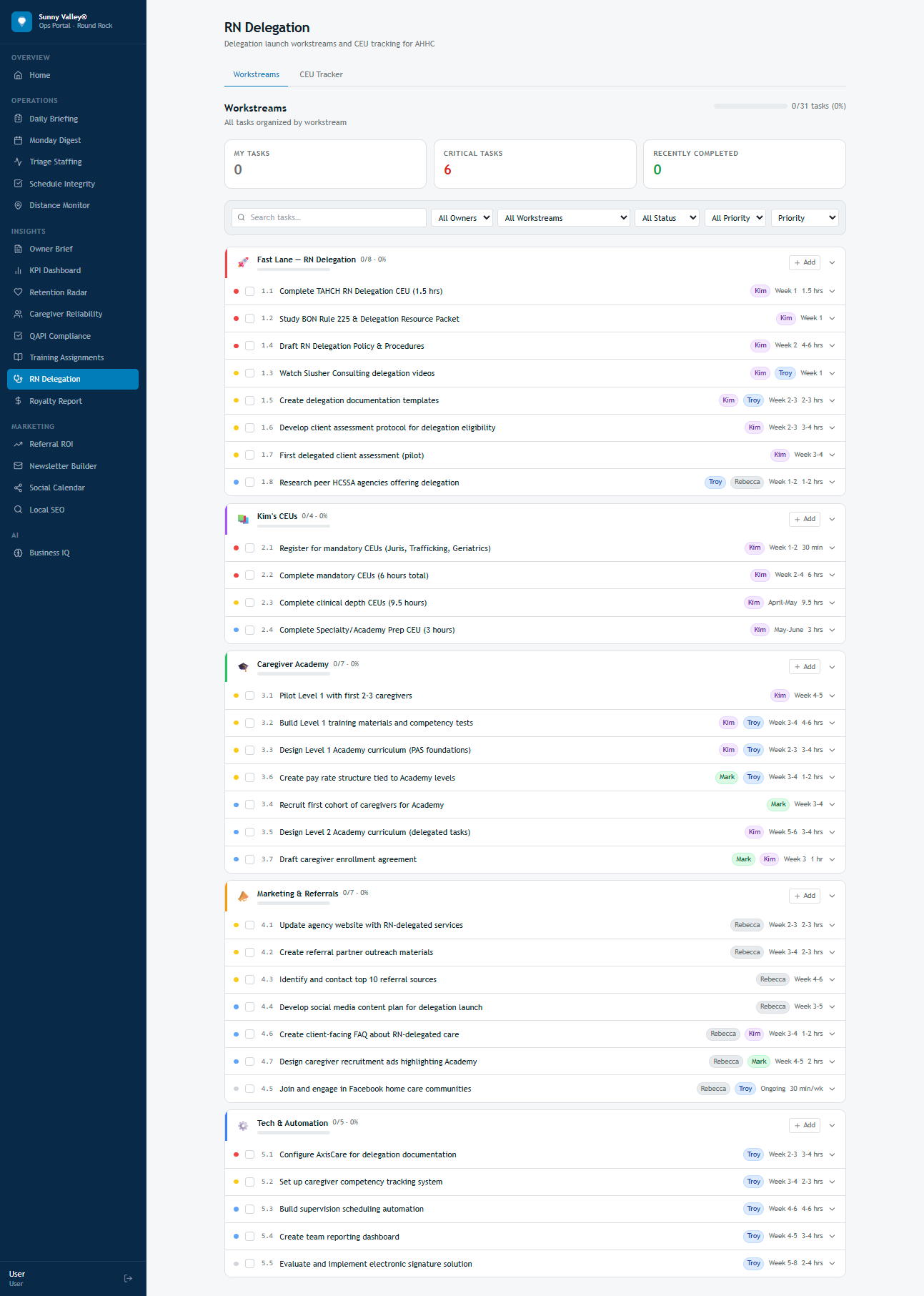Image resolution: width=924 pixels, height=1296 pixels.
Task: Switch to the CEU Tracker tab
Action: pos(321,74)
